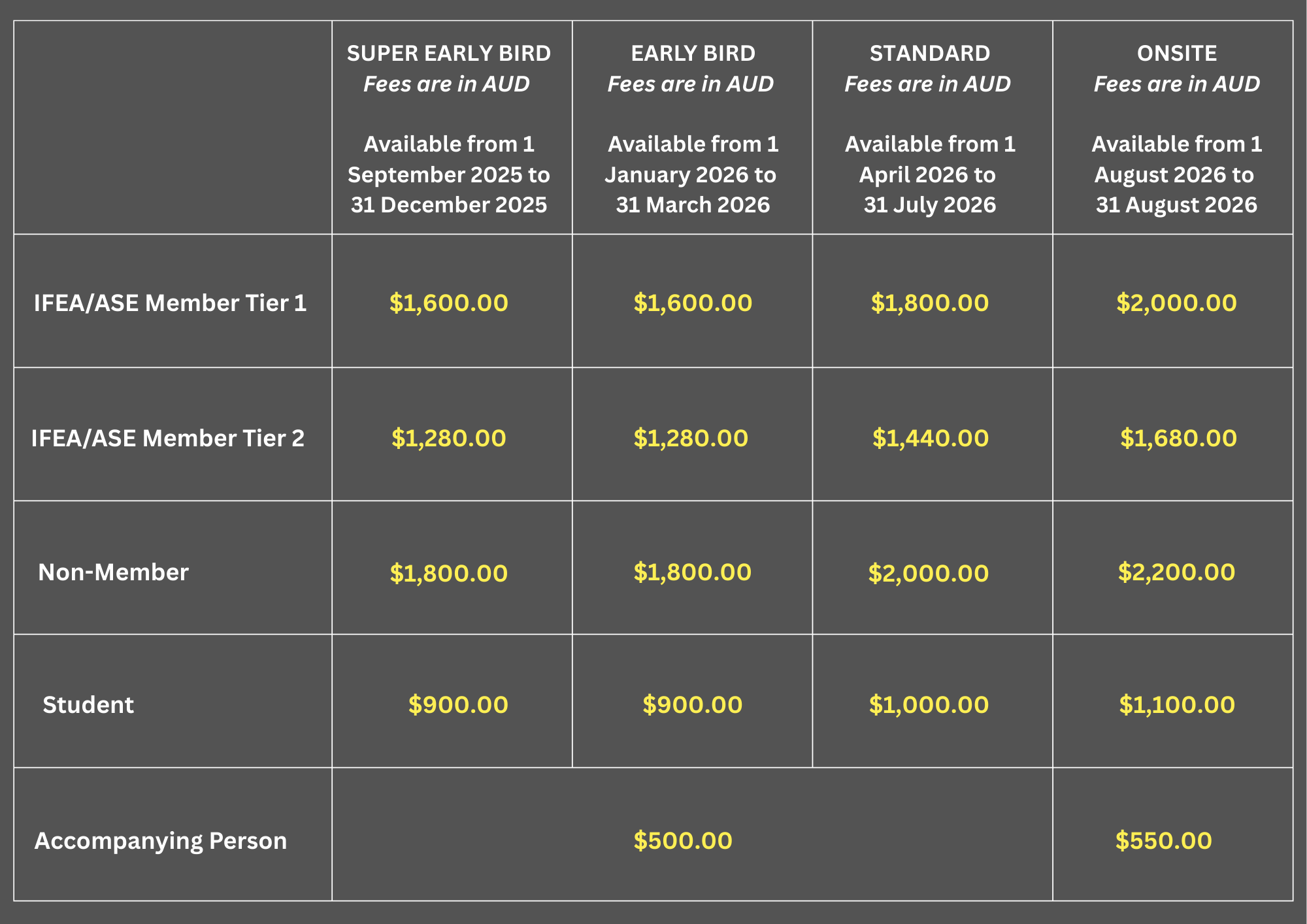
Task: Click the Student row label
Action: [x=88, y=705]
